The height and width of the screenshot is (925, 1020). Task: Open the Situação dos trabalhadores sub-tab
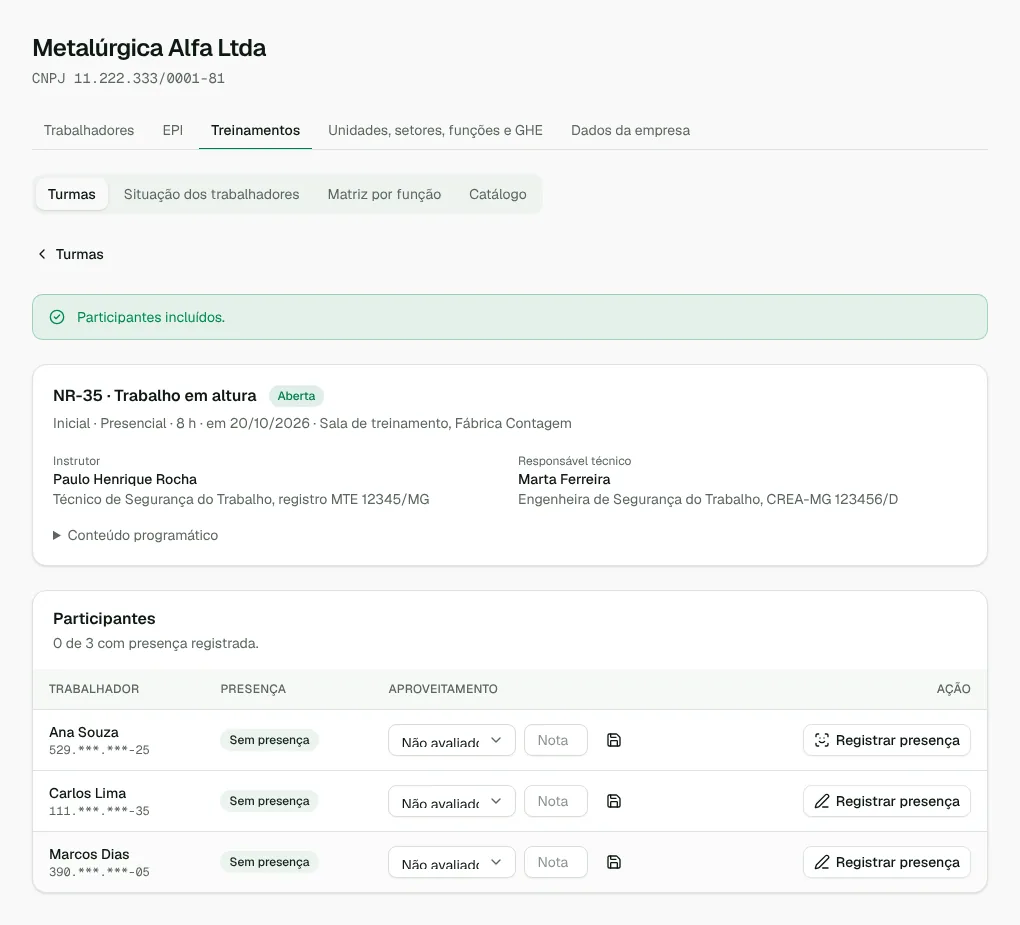[x=211, y=194]
